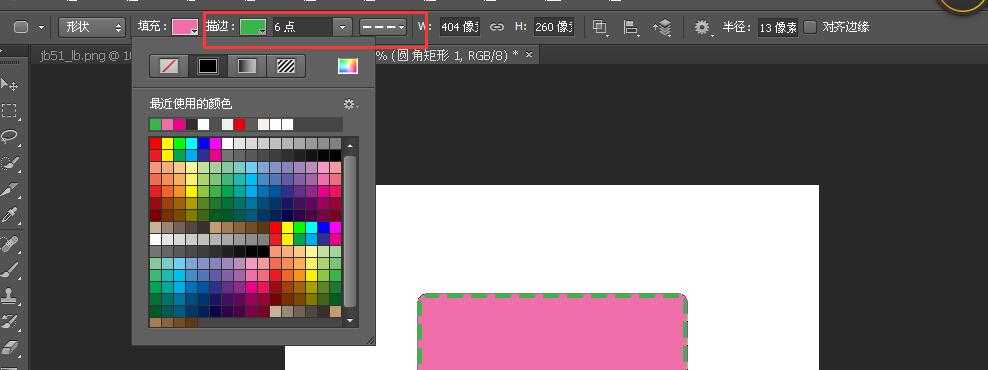Set stroke to no color button
Image resolution: width=988 pixels, height=370 pixels.
[x=169, y=66]
